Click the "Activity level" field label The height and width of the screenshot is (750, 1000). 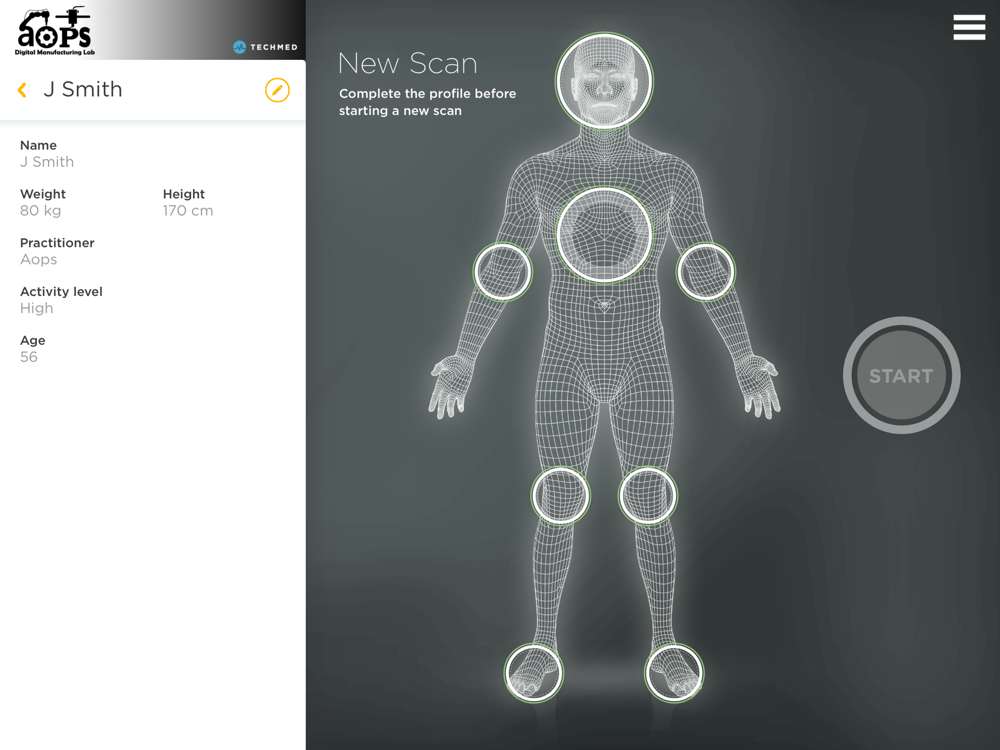coord(61,291)
